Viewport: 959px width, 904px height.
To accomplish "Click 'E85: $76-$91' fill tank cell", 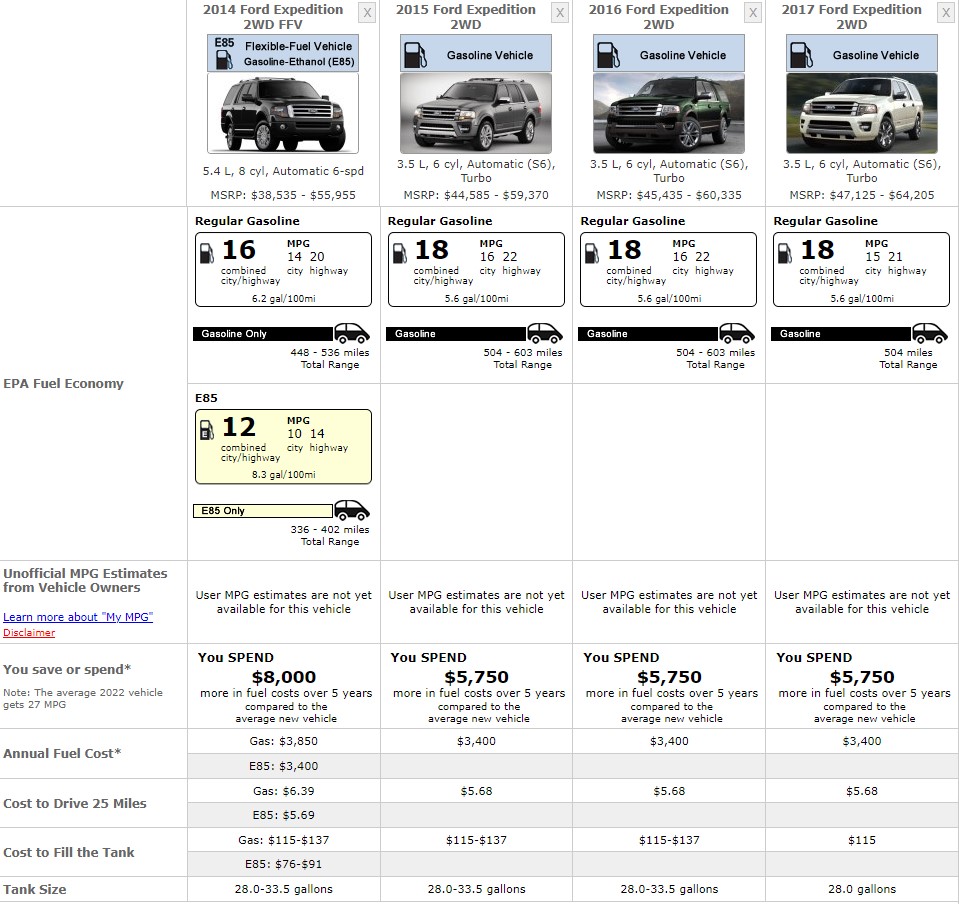I will pos(284,864).
